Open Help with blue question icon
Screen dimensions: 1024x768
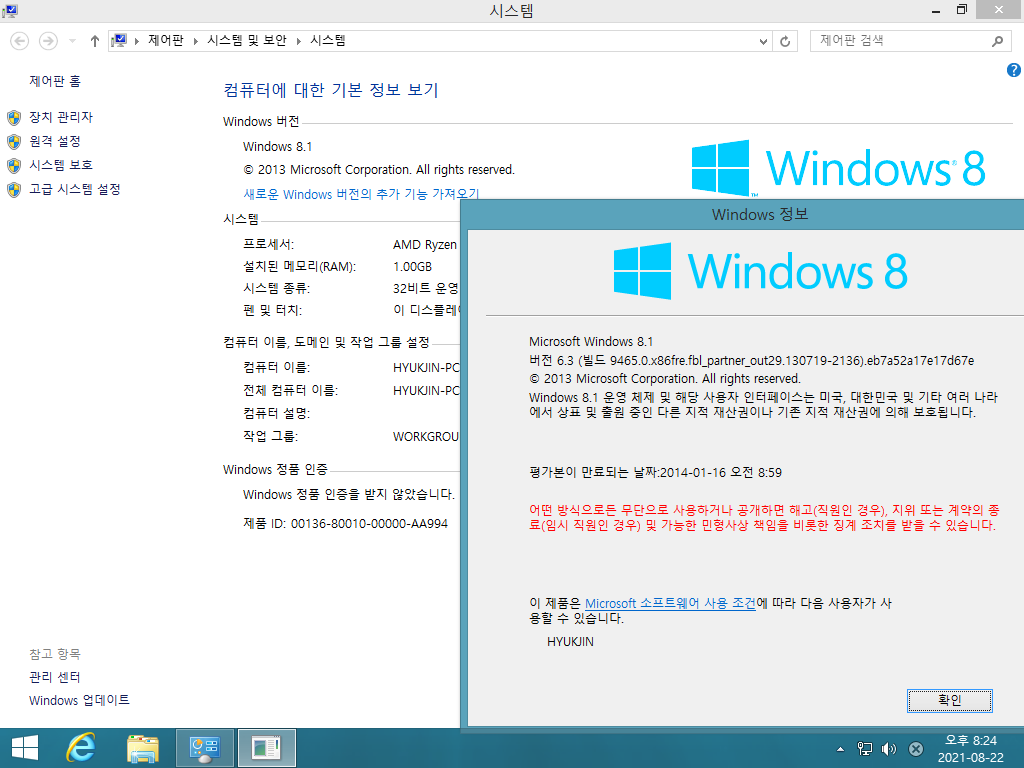click(x=1014, y=70)
